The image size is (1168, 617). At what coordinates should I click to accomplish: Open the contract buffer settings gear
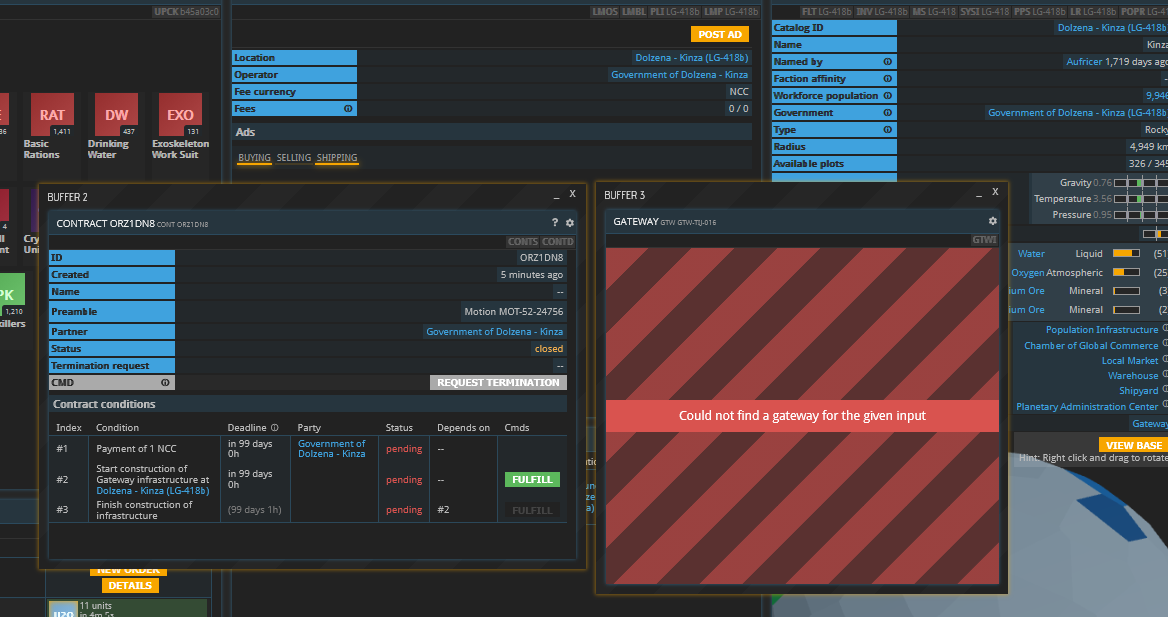tap(570, 223)
